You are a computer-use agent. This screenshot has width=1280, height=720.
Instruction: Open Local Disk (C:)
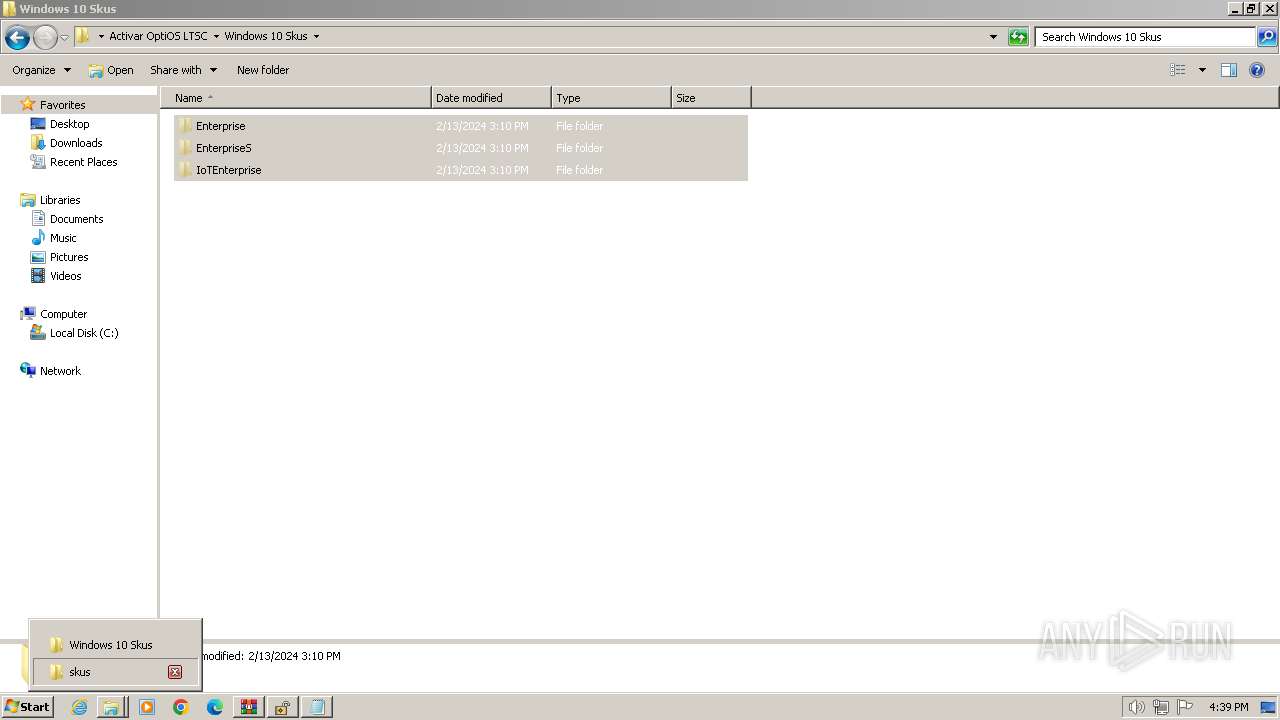click(84, 333)
